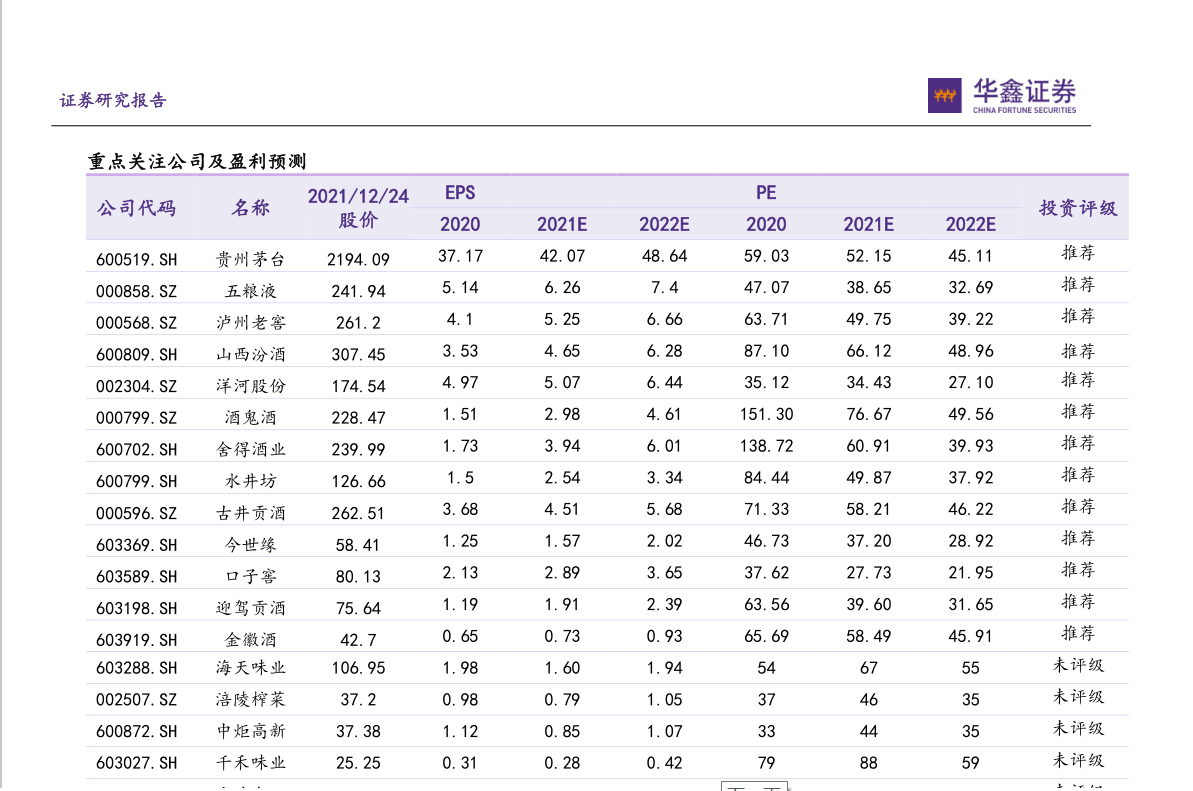
Task: Select company name 泸州老窖
Action: click(250, 322)
